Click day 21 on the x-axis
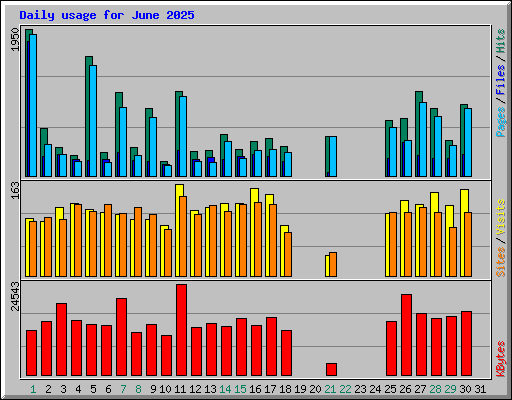Viewport: 512px width, 400px height. tap(330, 389)
